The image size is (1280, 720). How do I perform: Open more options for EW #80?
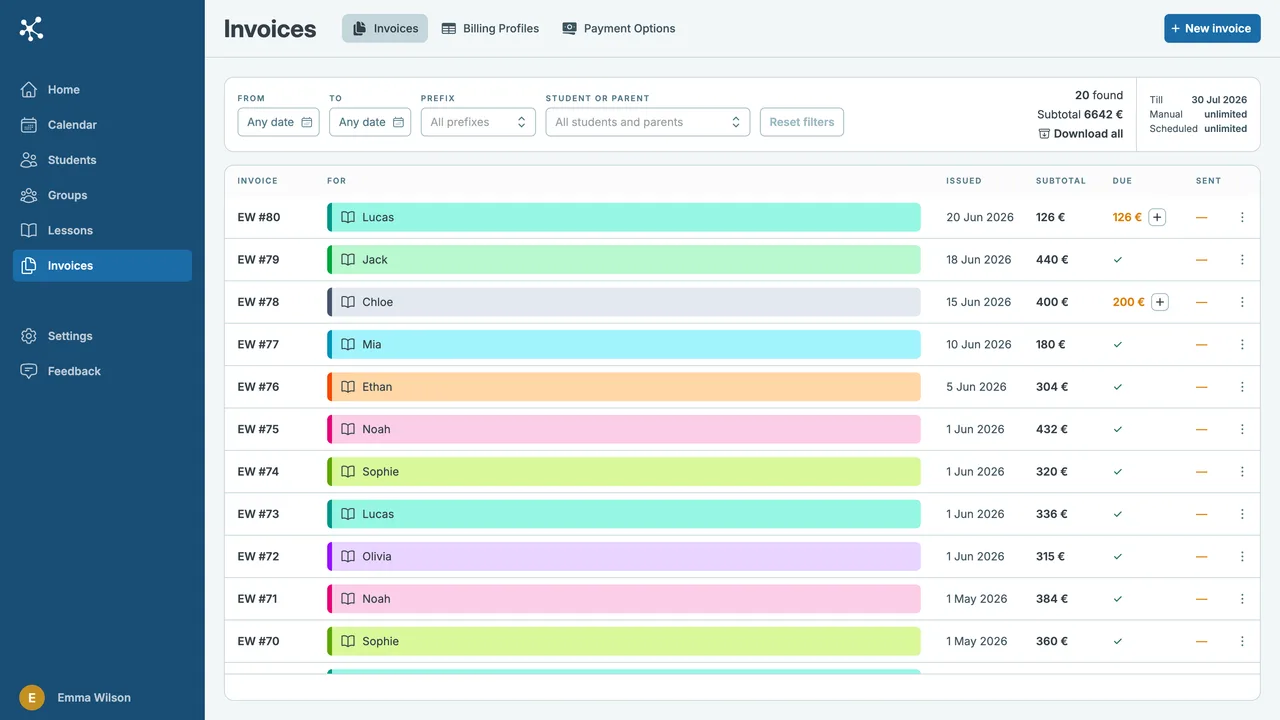coord(1242,217)
